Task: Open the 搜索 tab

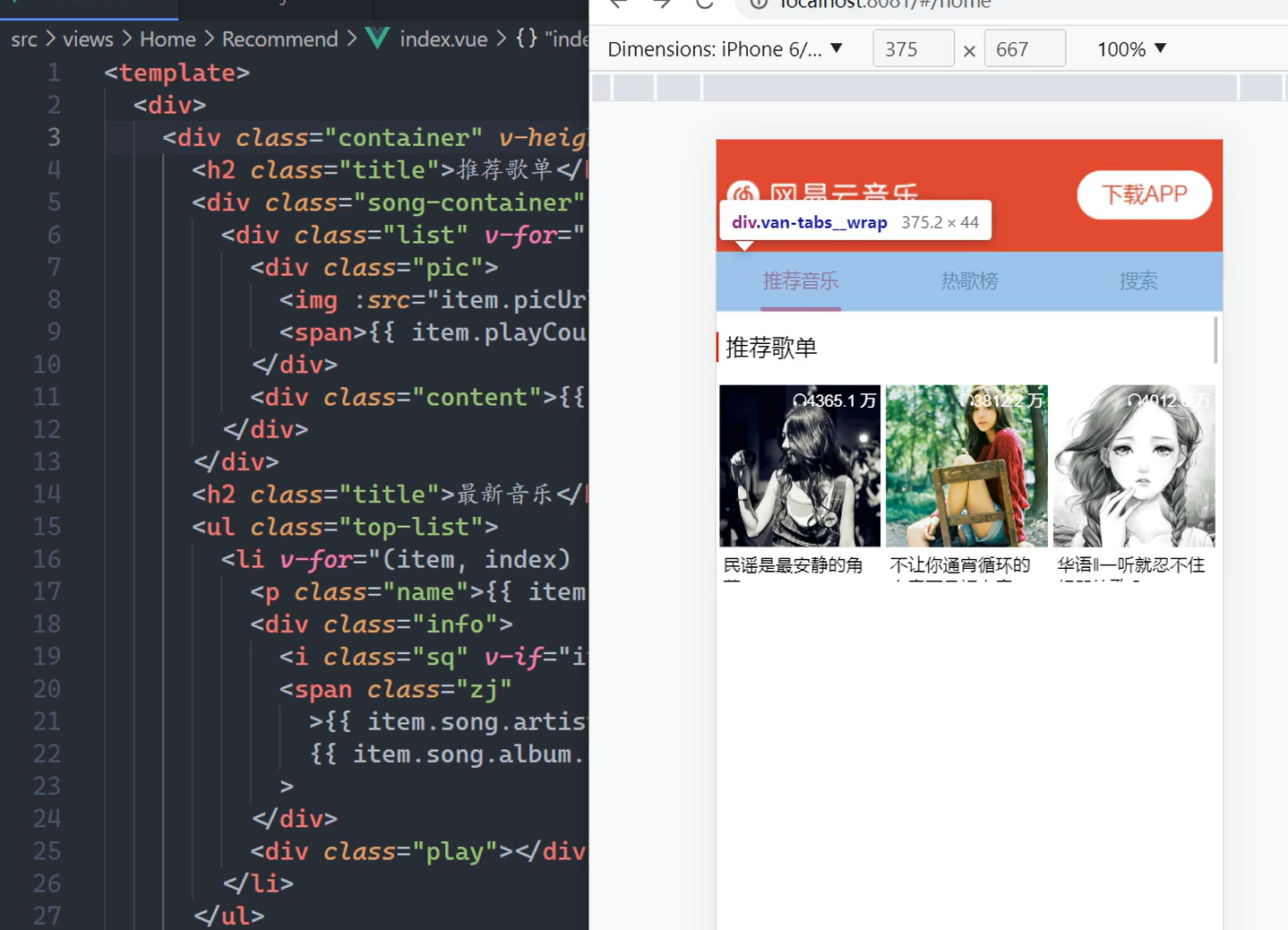Action: coord(1138,280)
